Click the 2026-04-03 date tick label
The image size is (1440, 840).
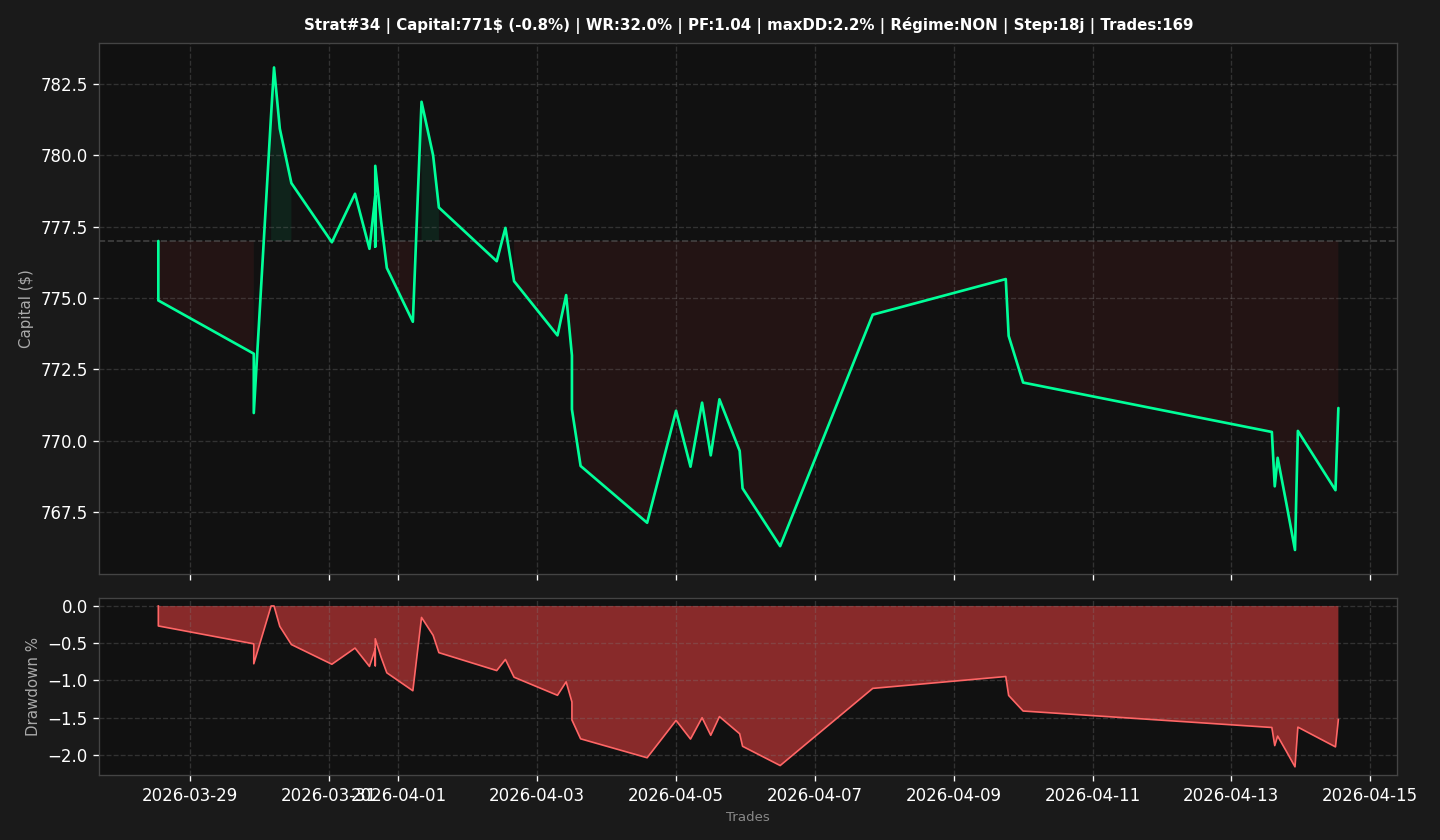point(537,795)
